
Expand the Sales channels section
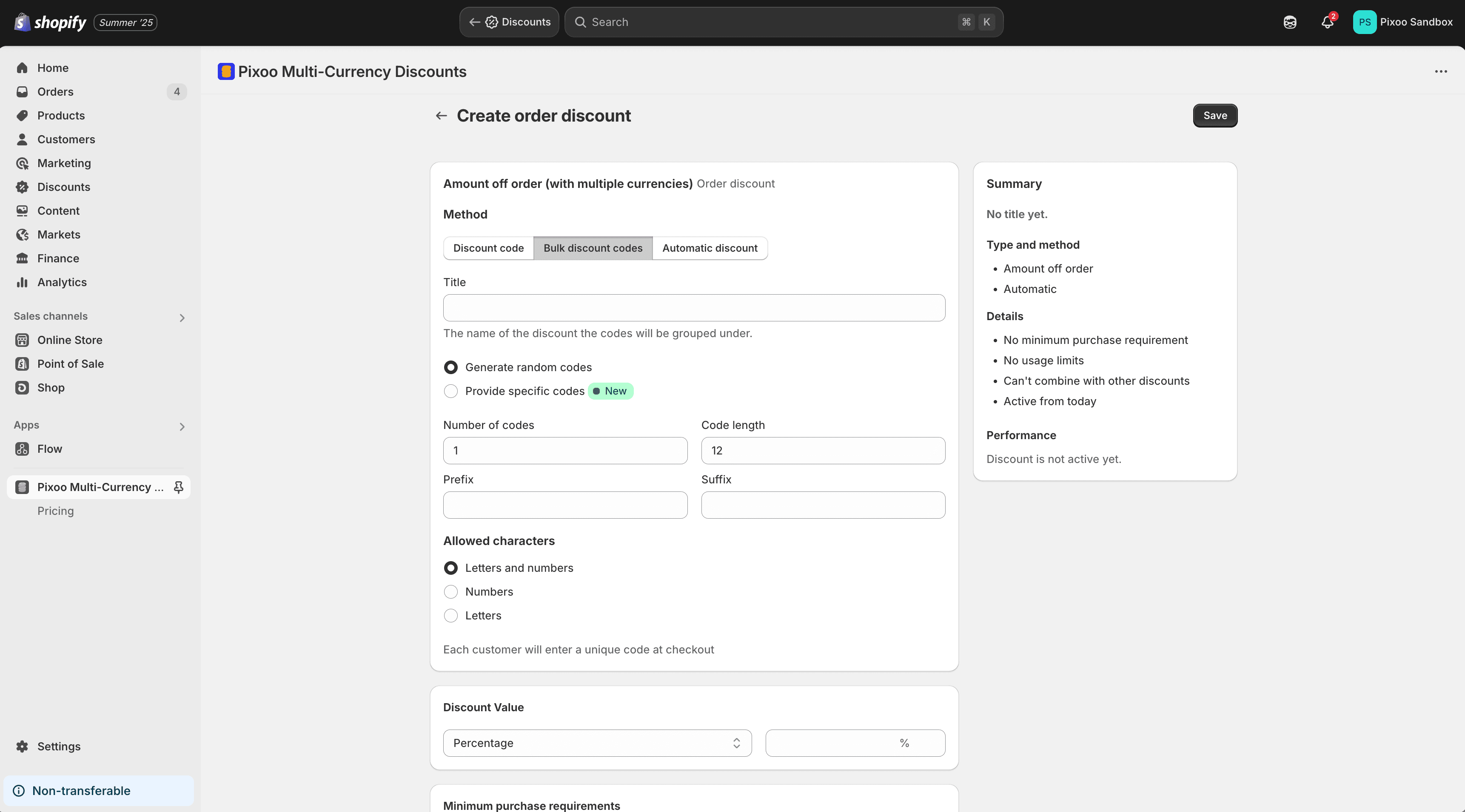182,318
